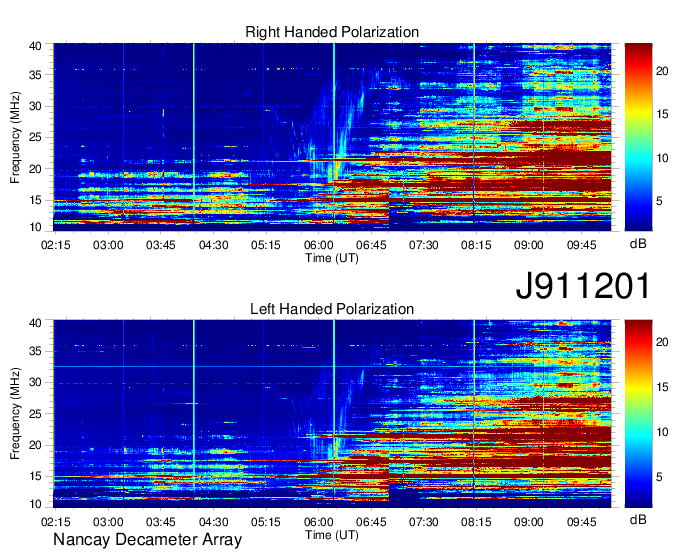
Task: Click the 09:00 tick under Left Handed plot
Action: (529, 522)
